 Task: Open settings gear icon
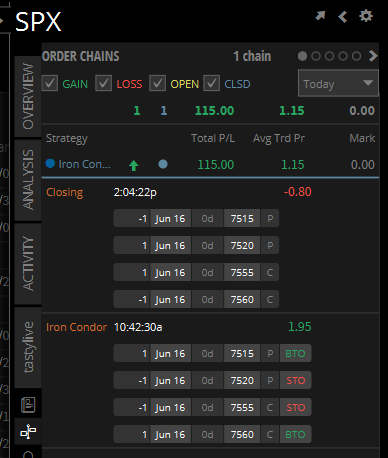pos(366,16)
